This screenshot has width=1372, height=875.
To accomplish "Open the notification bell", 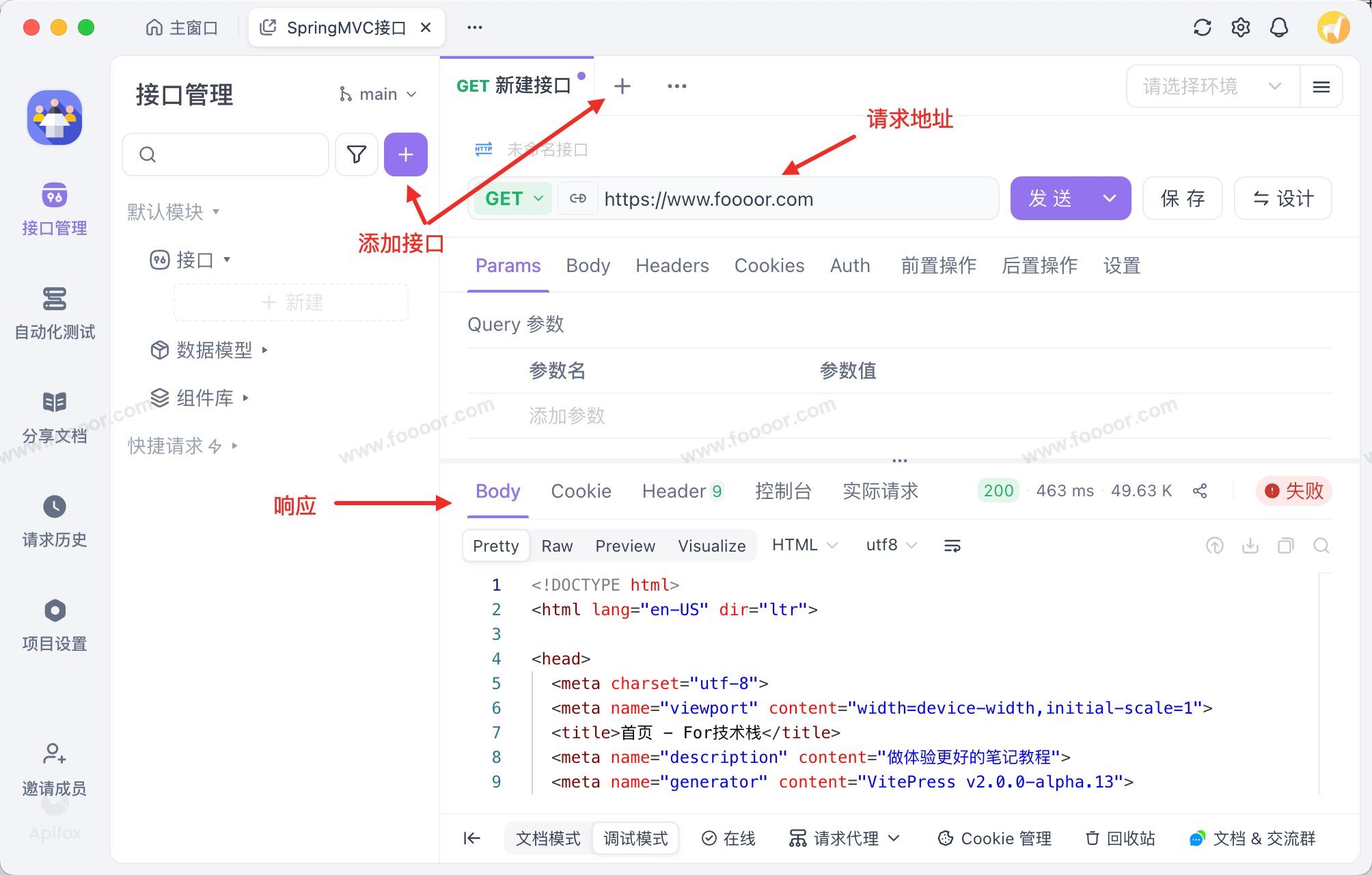I will coord(1278,27).
